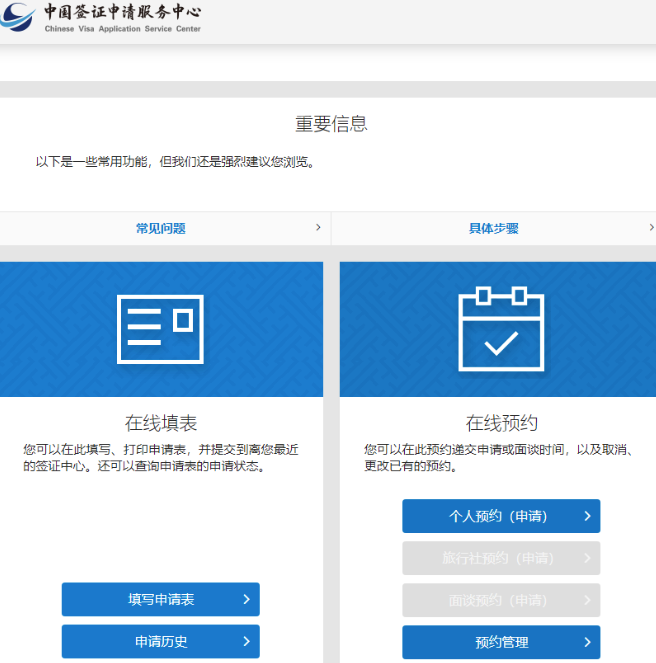Click the calendar checkmark icon above 在线预约
The image size is (656, 663).
coord(500,327)
